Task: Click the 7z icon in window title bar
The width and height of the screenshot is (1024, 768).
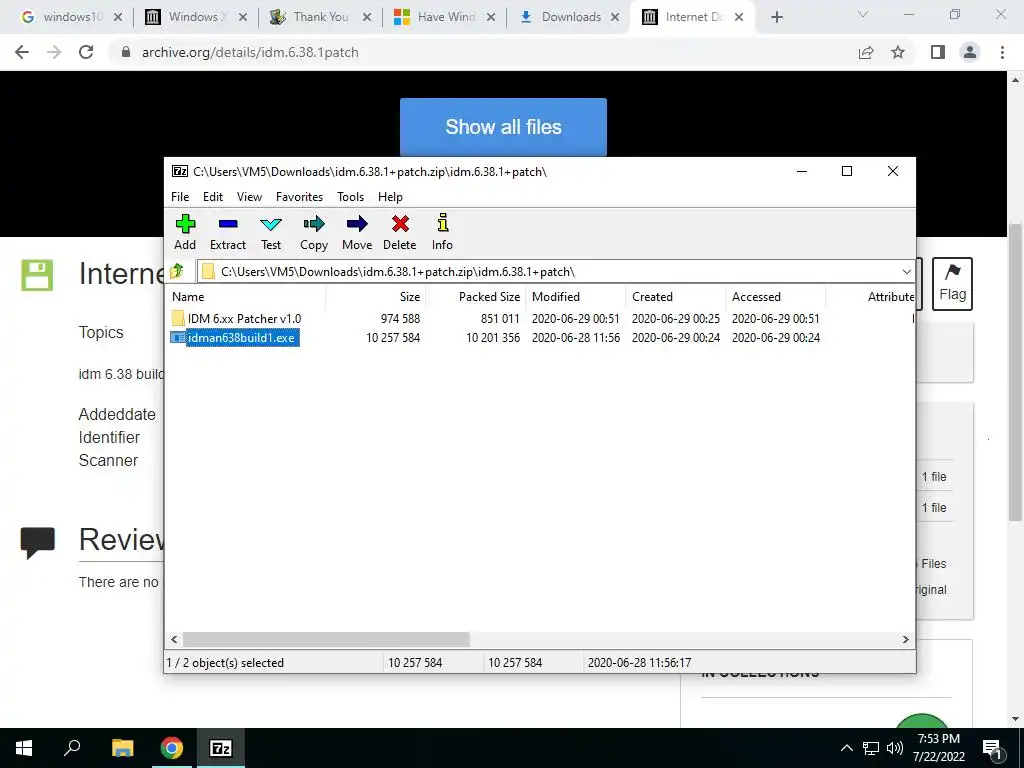Action: [x=180, y=171]
